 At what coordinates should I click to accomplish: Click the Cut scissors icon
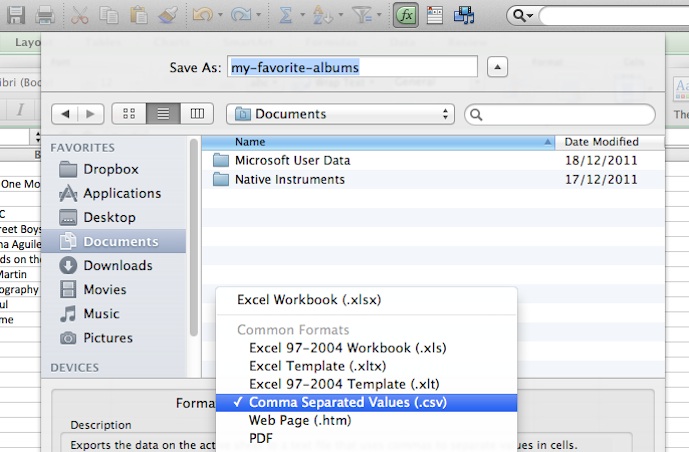pyautogui.click(x=80, y=15)
